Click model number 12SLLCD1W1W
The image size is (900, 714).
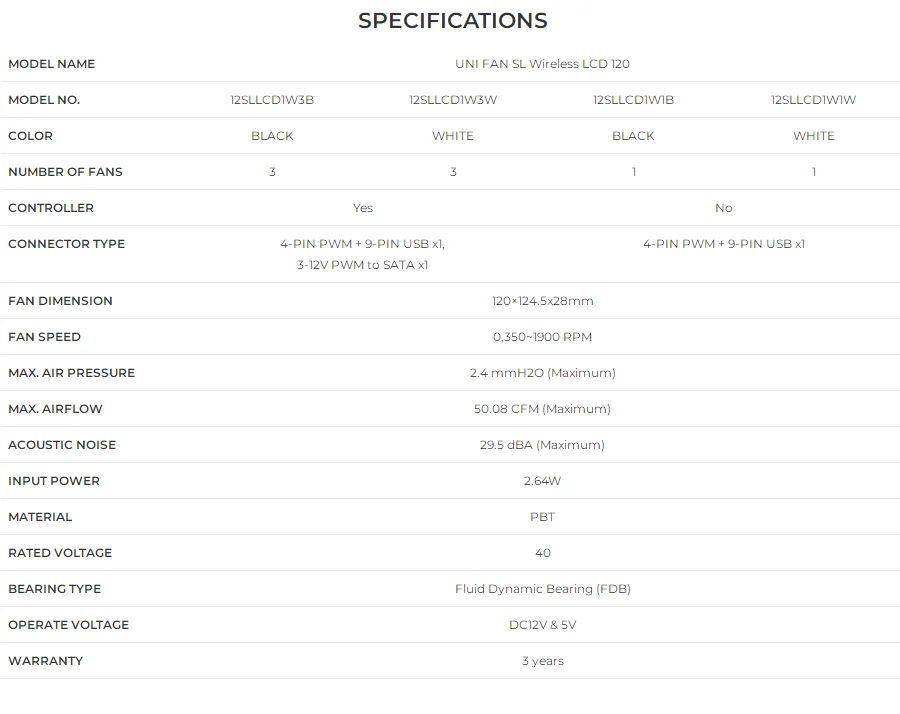pos(813,100)
